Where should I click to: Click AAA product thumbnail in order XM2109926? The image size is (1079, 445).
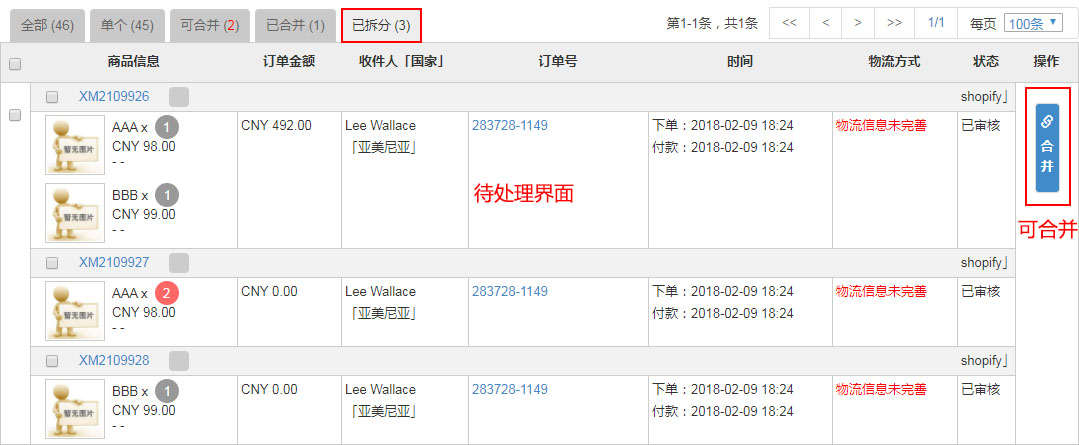(x=75, y=145)
